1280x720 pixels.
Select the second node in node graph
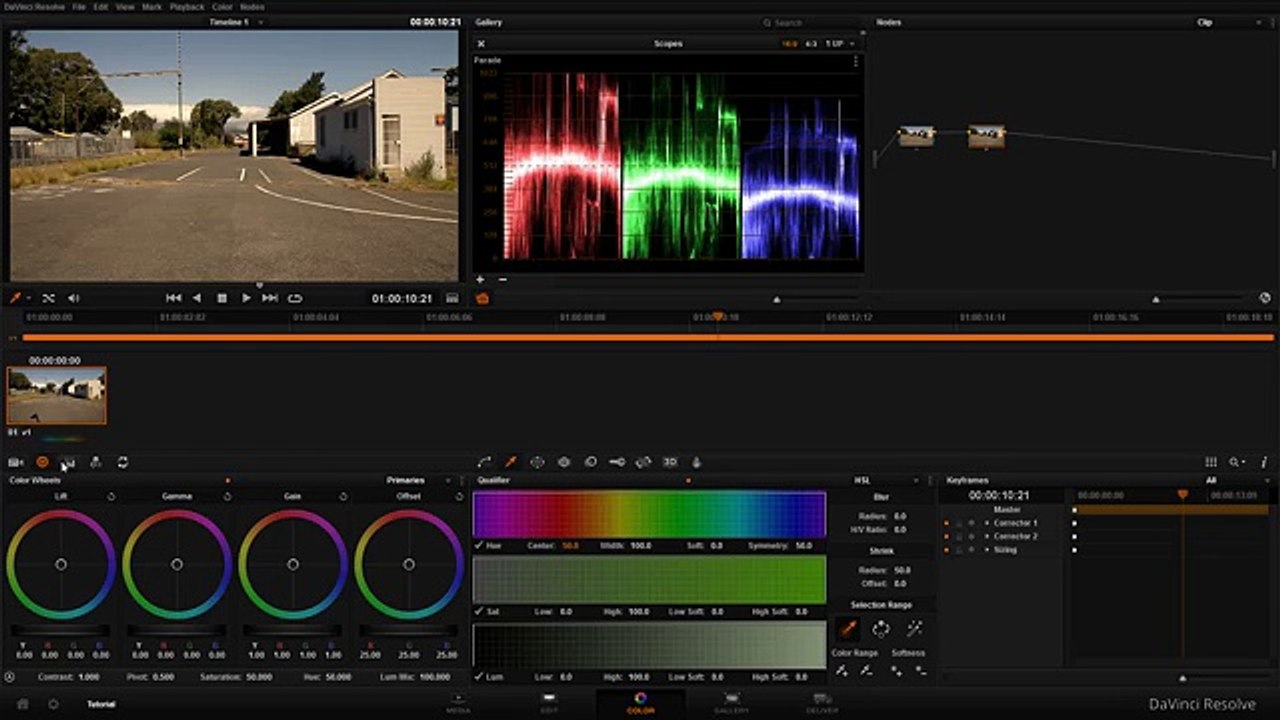(x=986, y=136)
